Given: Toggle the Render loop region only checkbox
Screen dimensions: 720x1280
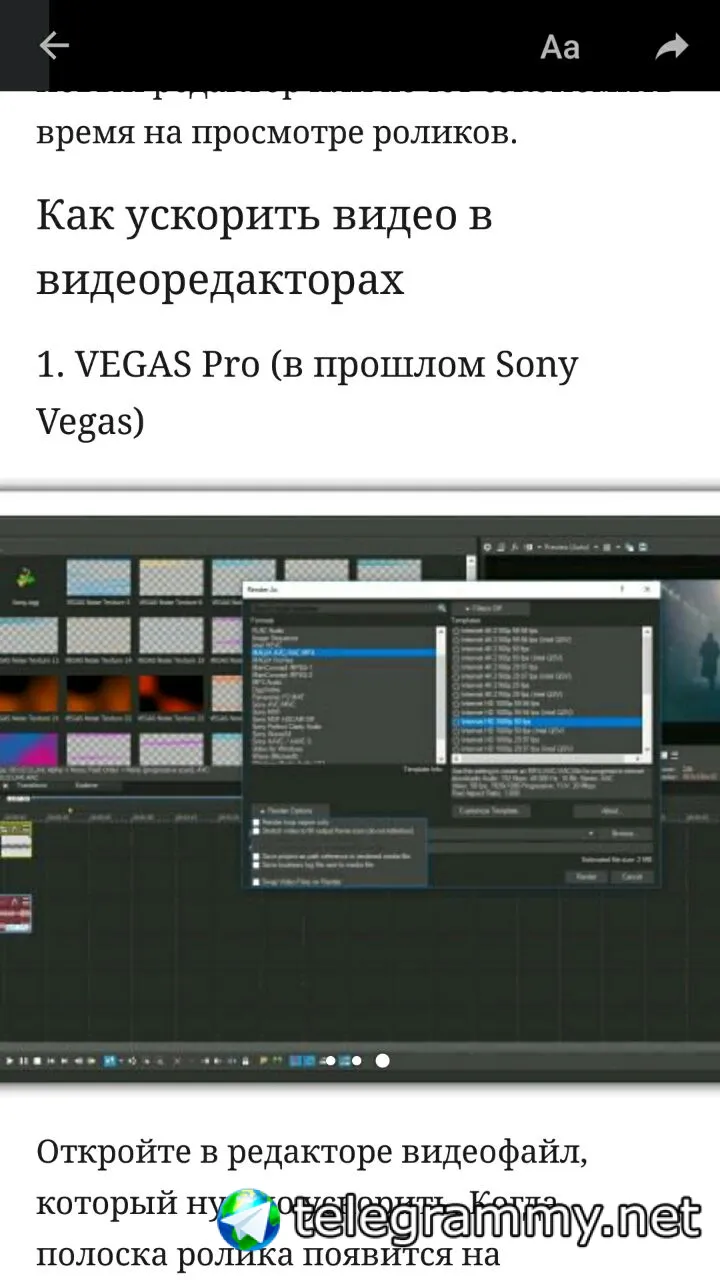Looking at the screenshot, I should [256, 822].
